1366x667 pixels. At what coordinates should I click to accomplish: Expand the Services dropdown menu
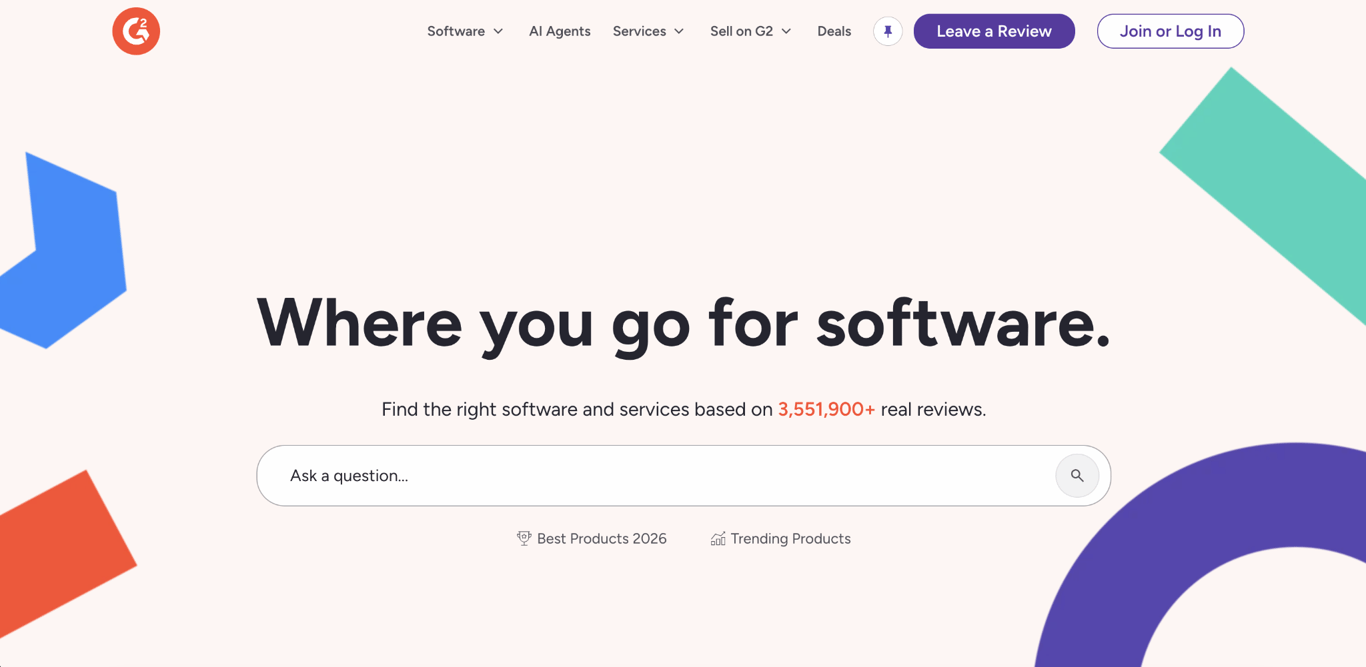tap(648, 31)
